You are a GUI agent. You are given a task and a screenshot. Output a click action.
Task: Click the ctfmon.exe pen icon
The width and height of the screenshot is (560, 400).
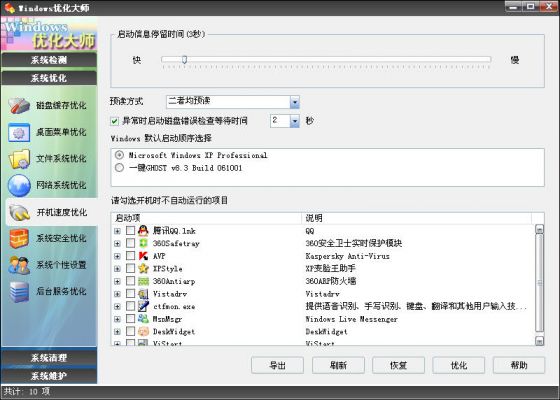pyautogui.click(x=143, y=306)
